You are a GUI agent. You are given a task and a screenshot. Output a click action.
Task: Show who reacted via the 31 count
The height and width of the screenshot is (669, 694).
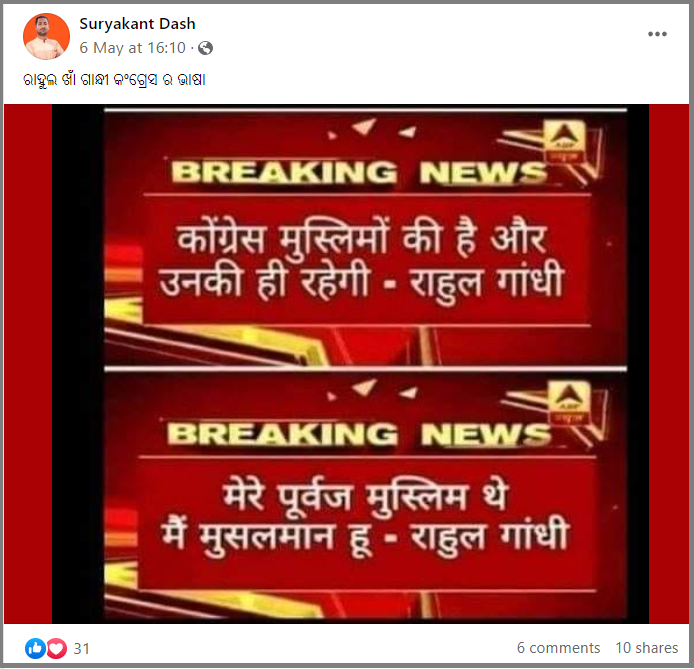(x=81, y=649)
